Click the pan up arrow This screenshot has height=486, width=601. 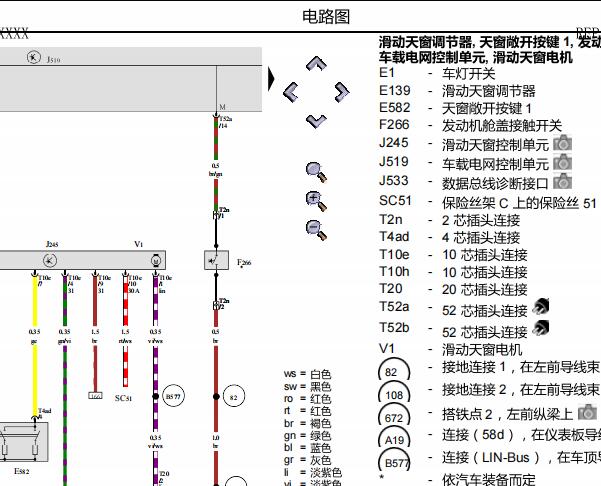point(316,64)
